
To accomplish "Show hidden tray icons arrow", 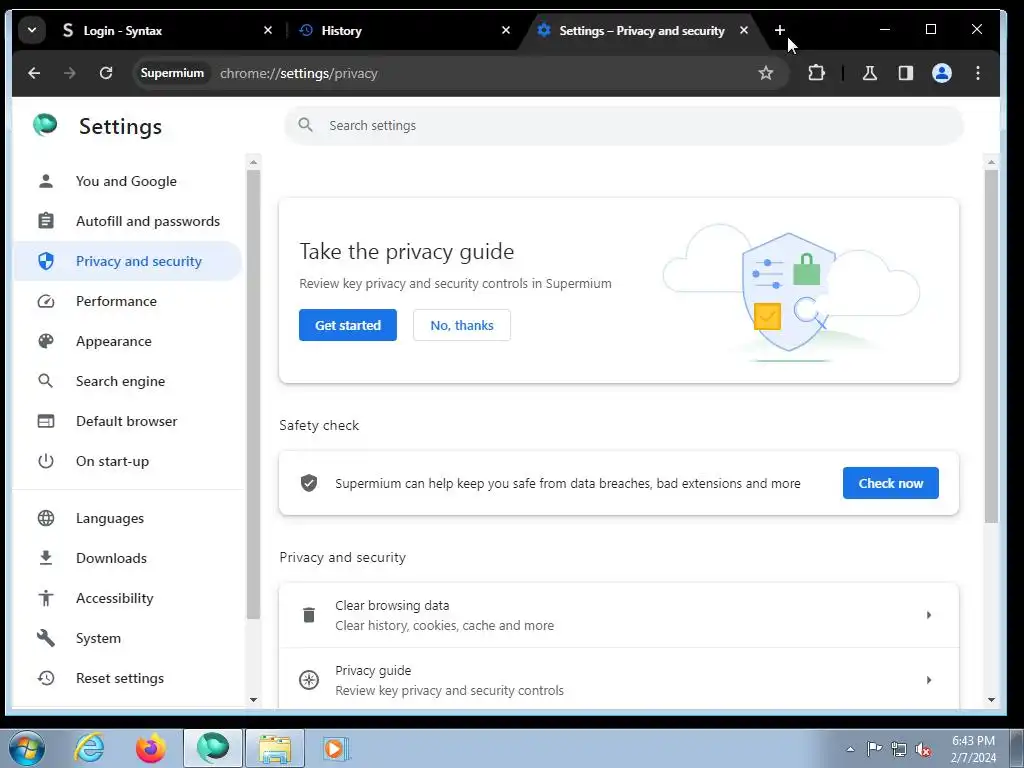I will point(850,749).
